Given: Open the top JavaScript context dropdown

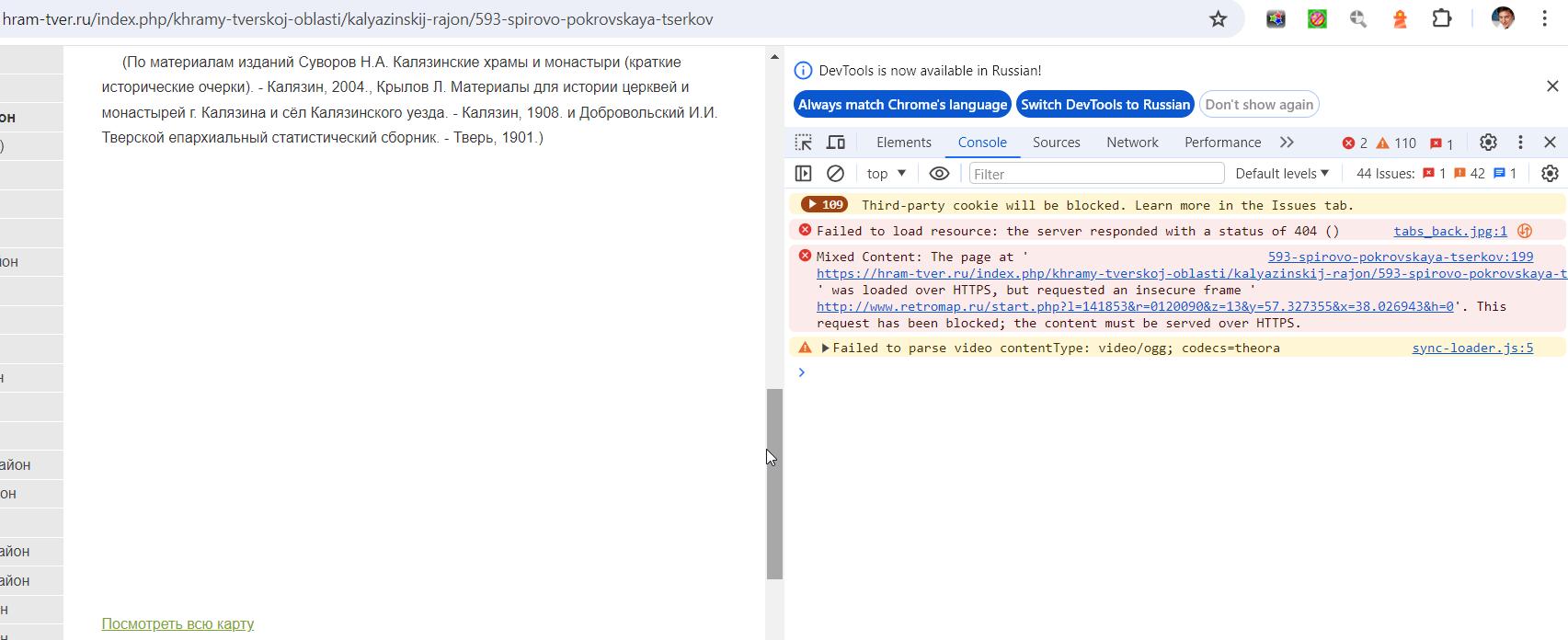Looking at the screenshot, I should point(886,174).
